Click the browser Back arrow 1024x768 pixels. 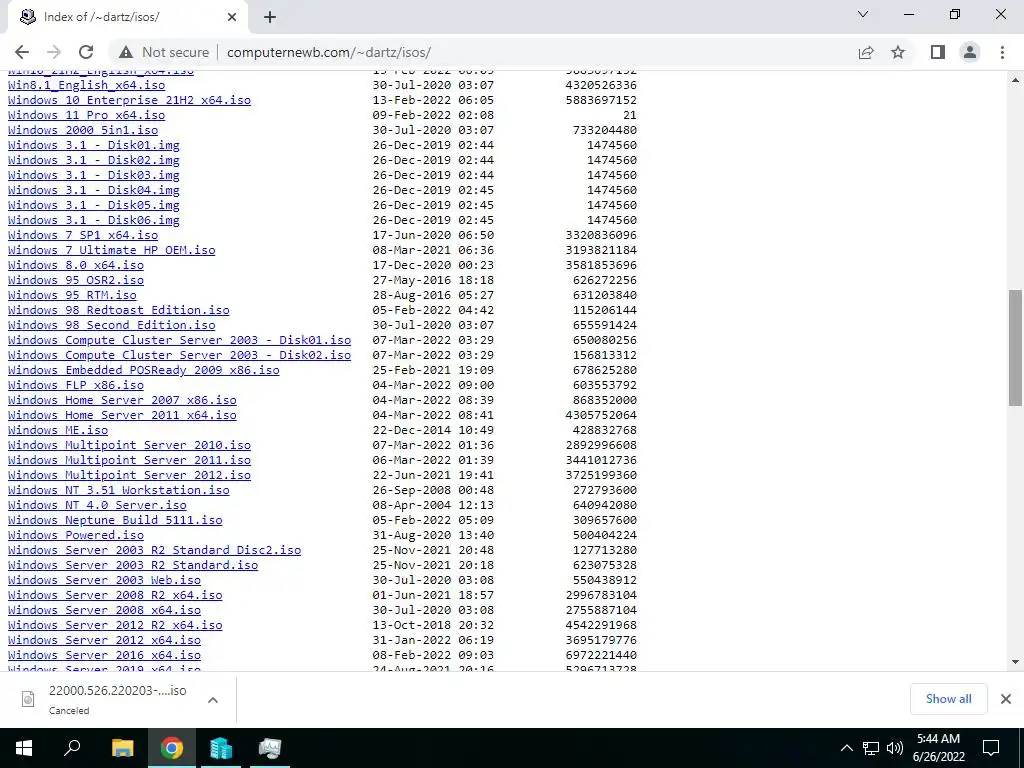pyautogui.click(x=22, y=52)
